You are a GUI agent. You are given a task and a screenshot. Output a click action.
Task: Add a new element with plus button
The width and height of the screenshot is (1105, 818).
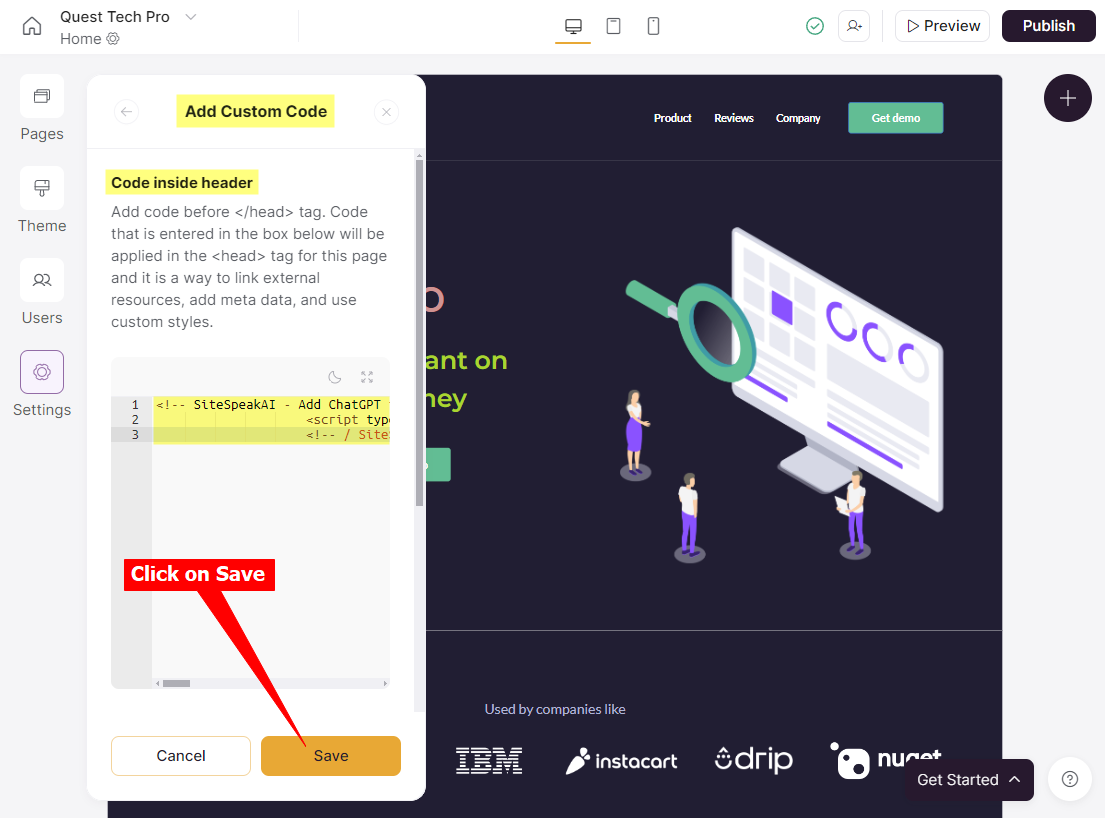[1068, 98]
